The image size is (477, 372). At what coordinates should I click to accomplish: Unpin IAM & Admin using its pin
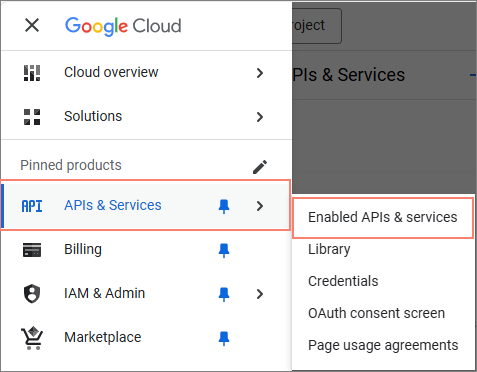pos(224,294)
